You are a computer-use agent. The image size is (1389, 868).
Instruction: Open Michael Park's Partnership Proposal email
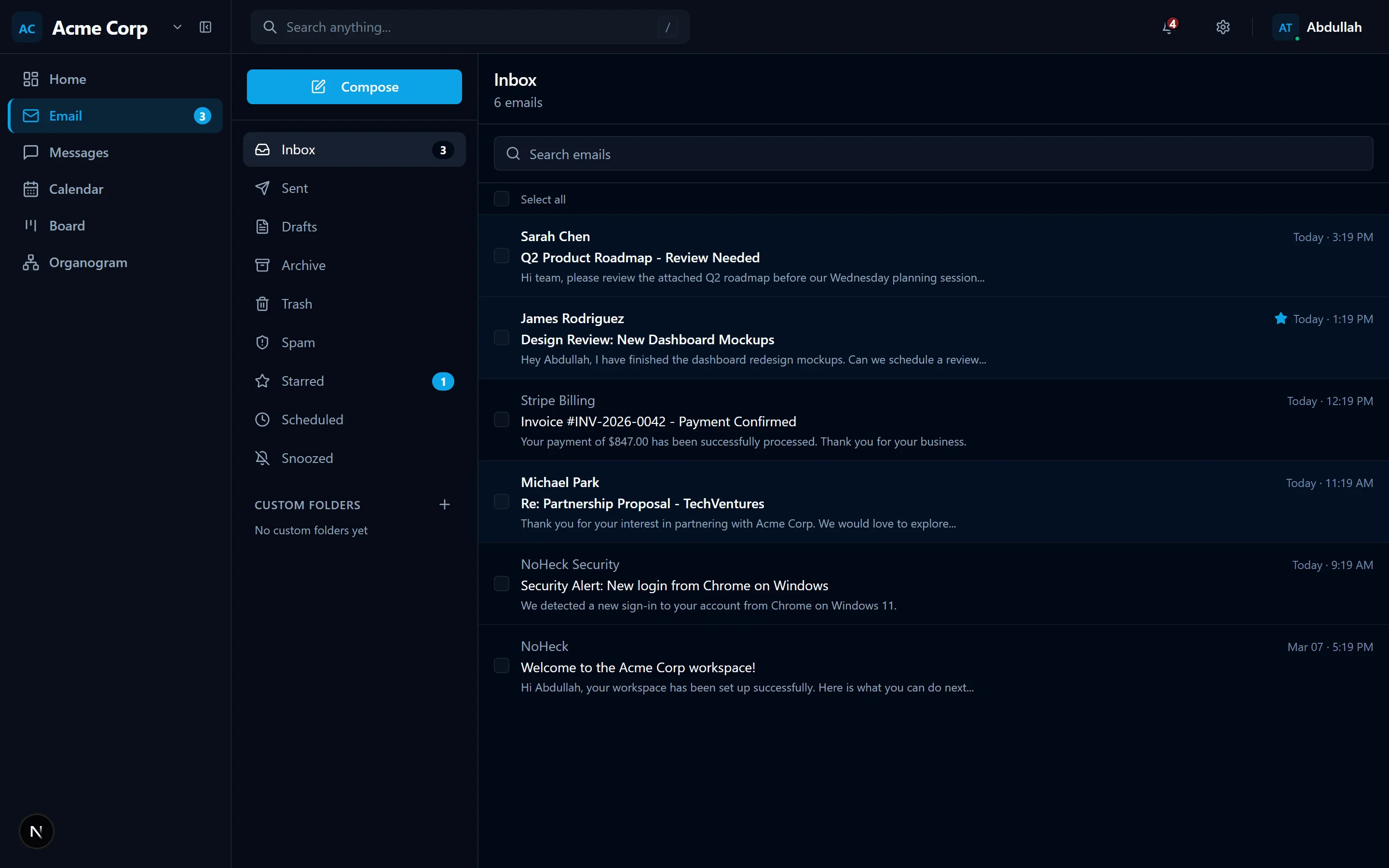point(642,503)
